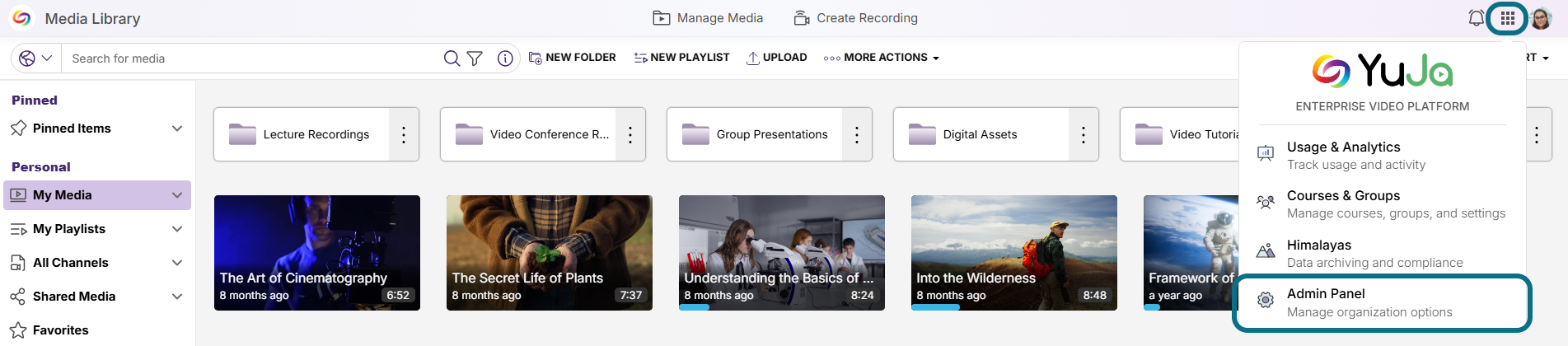The image size is (1568, 346).
Task: Open the apps grid menu
Action: [x=1507, y=18]
